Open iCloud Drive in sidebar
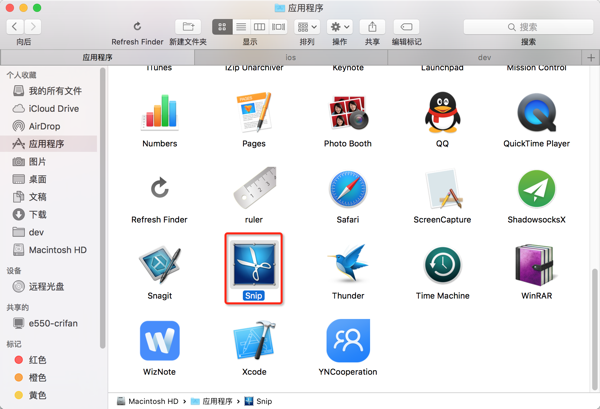This screenshot has height=409, width=600. click(49, 109)
